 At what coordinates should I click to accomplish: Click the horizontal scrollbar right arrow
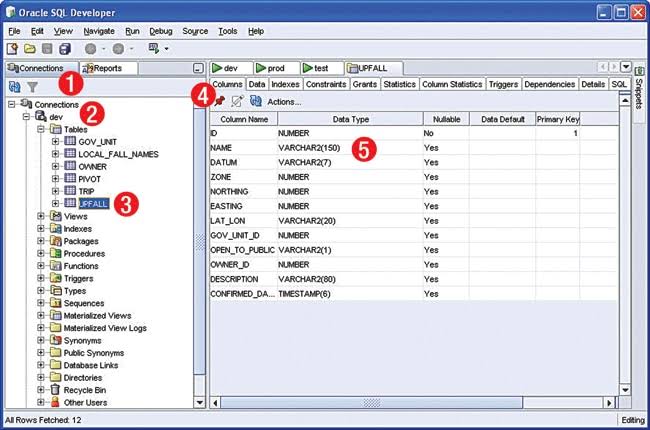(x=609, y=403)
